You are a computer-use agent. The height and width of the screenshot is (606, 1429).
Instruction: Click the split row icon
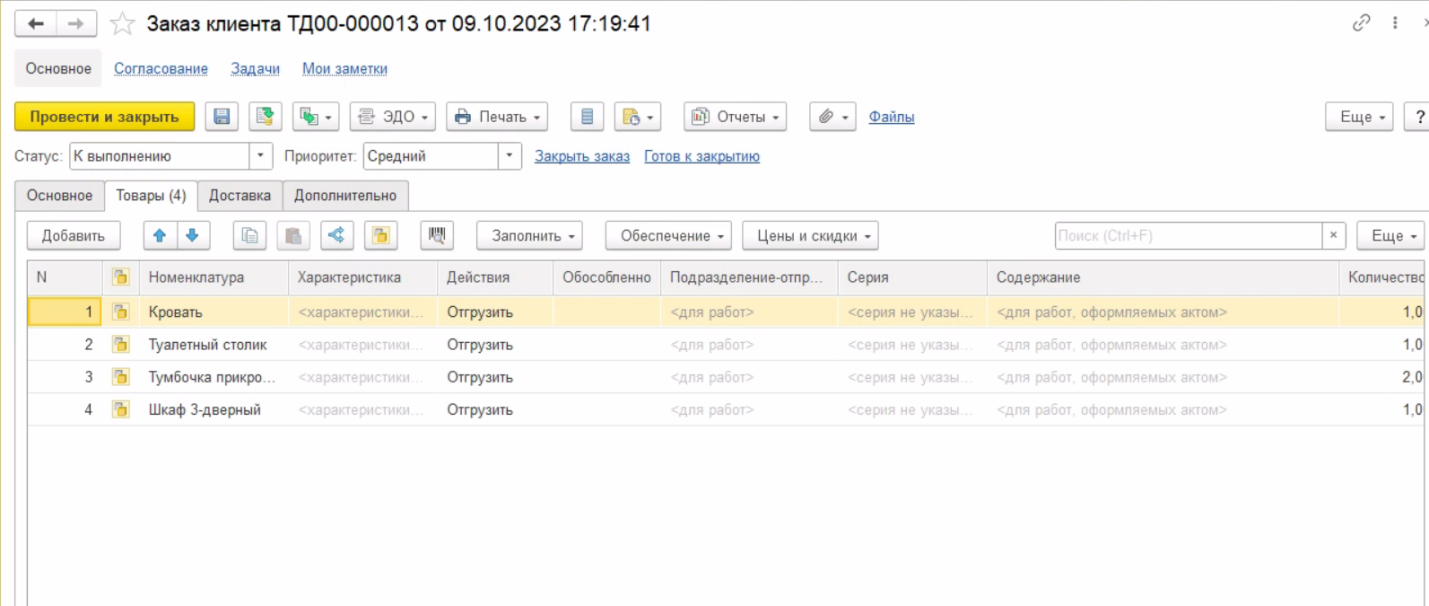click(x=337, y=236)
